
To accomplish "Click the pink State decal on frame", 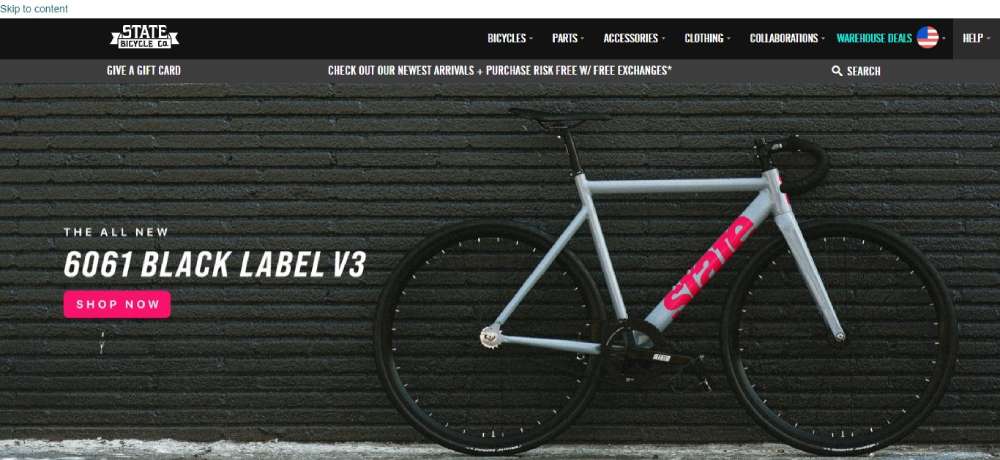I will pyautogui.click(x=709, y=263).
